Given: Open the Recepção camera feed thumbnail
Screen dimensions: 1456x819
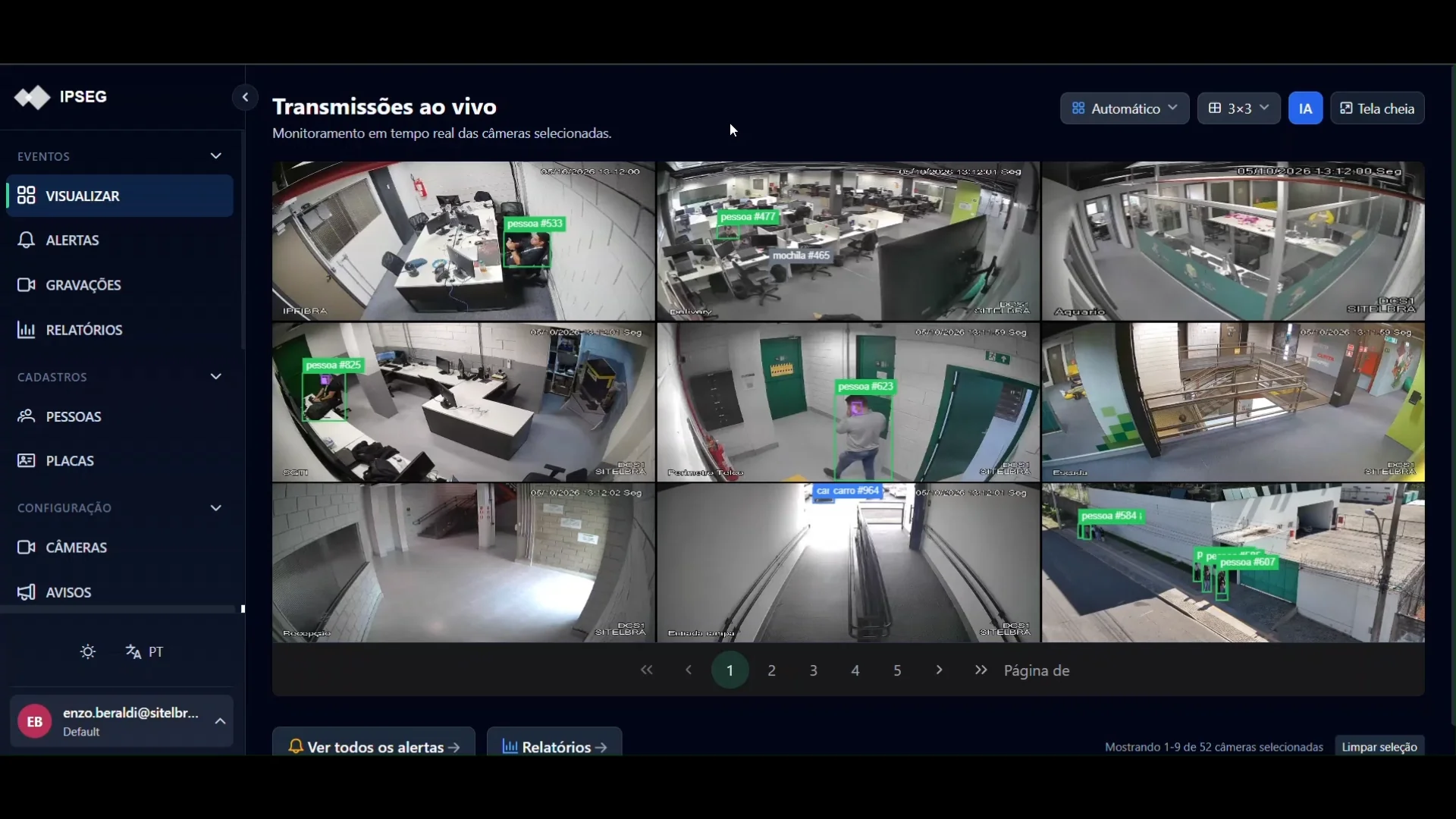Looking at the screenshot, I should click(x=463, y=563).
